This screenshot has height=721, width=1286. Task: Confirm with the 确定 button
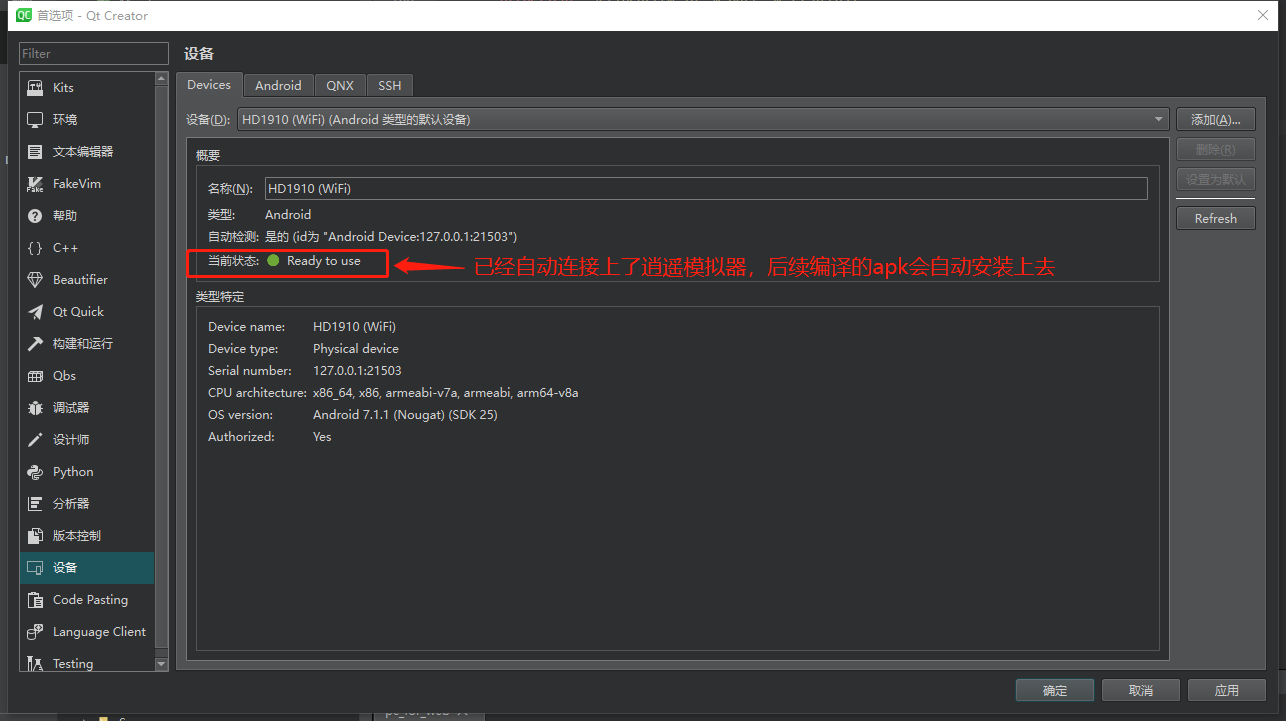[x=1055, y=690]
